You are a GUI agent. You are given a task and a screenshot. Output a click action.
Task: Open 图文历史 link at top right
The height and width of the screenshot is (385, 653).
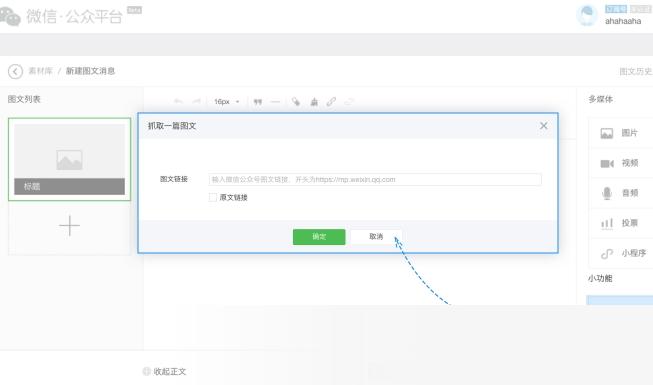(636, 72)
